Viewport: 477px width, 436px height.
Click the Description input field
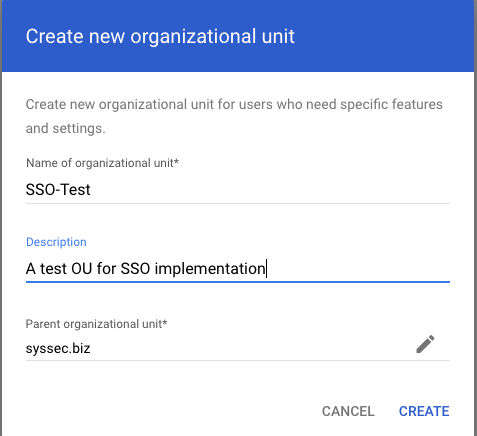tap(238, 268)
